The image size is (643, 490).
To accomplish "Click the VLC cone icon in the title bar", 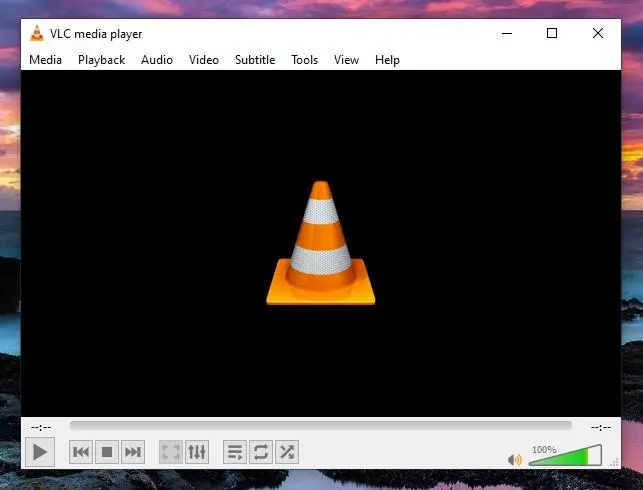I will point(37,33).
